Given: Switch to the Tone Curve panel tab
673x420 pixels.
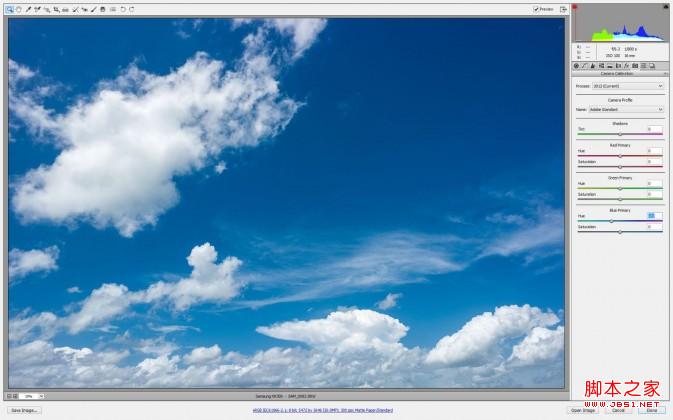Looking at the screenshot, I should (585, 66).
